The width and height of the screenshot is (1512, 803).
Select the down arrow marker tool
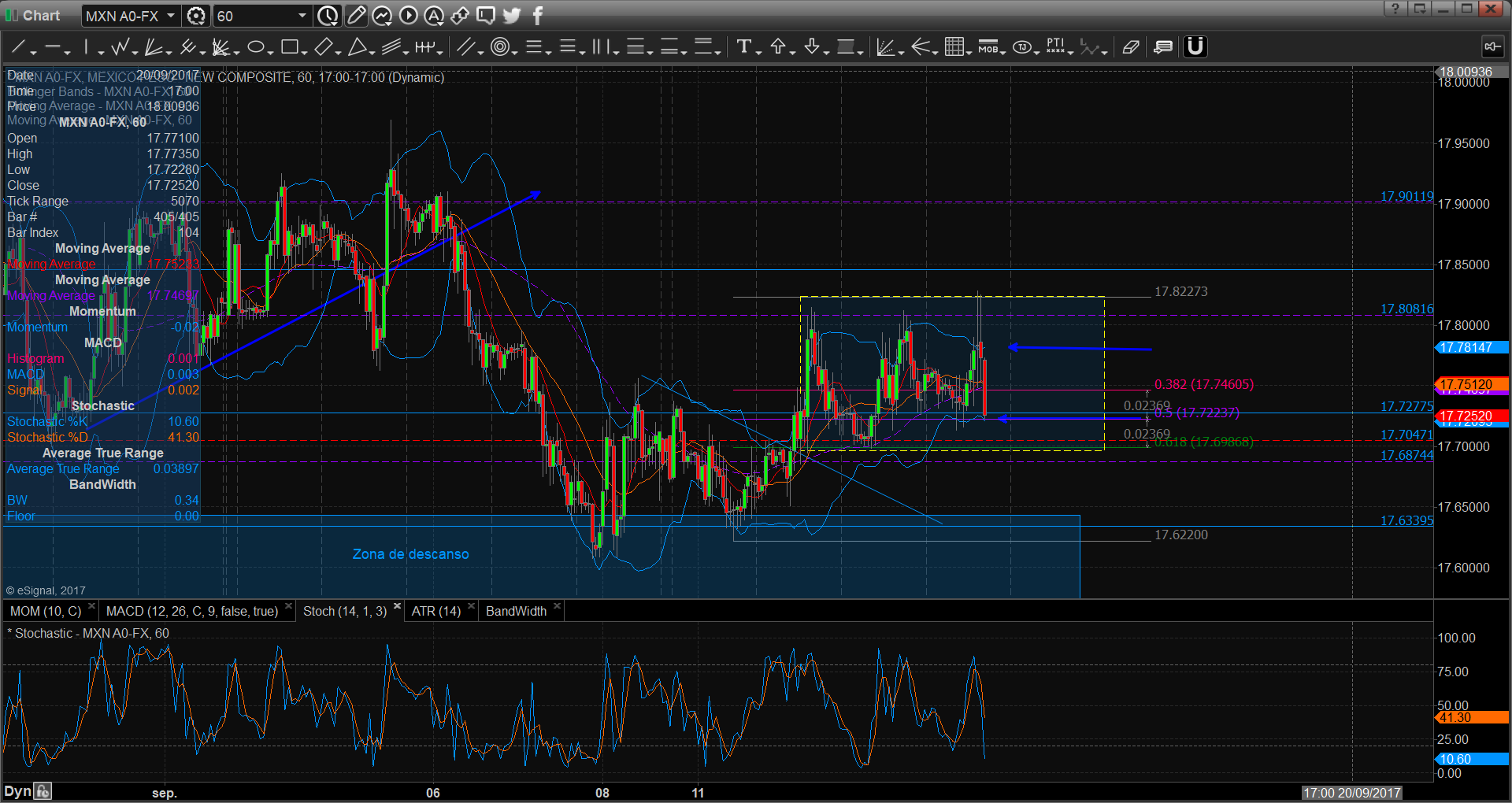tap(812, 47)
